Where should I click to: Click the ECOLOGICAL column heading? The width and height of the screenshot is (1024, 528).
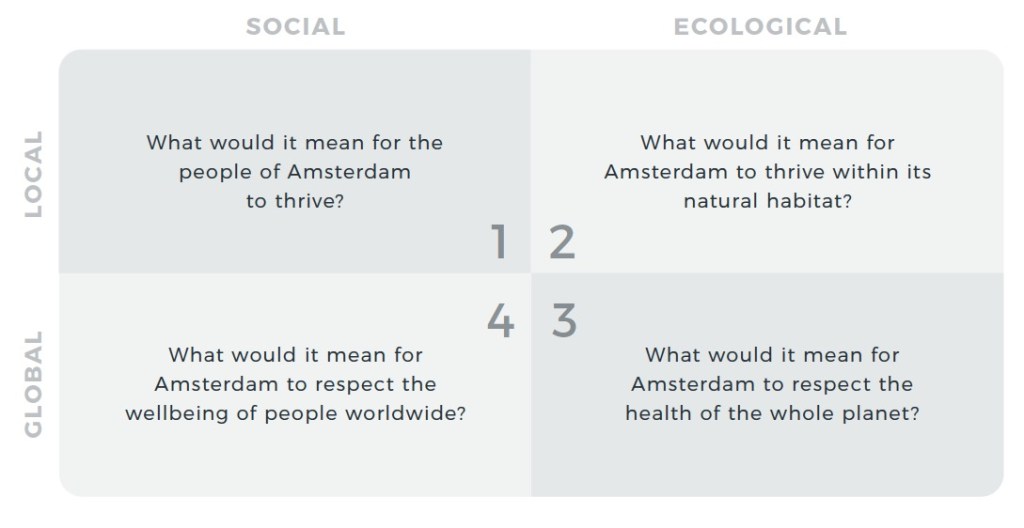760,27
